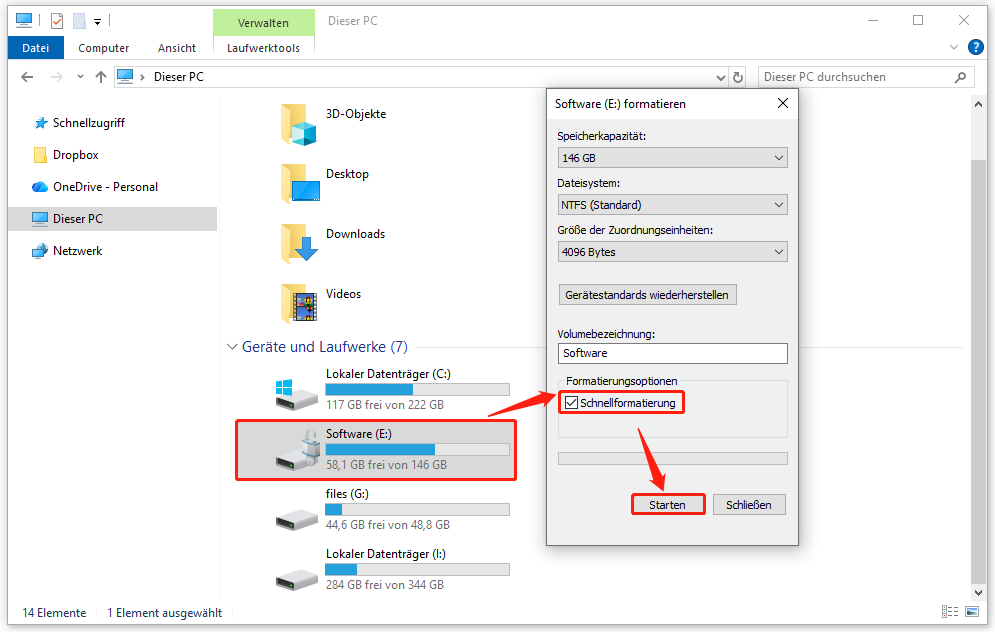Open the Desktop folder icon
This screenshot has height=632, width=995.
click(x=298, y=180)
